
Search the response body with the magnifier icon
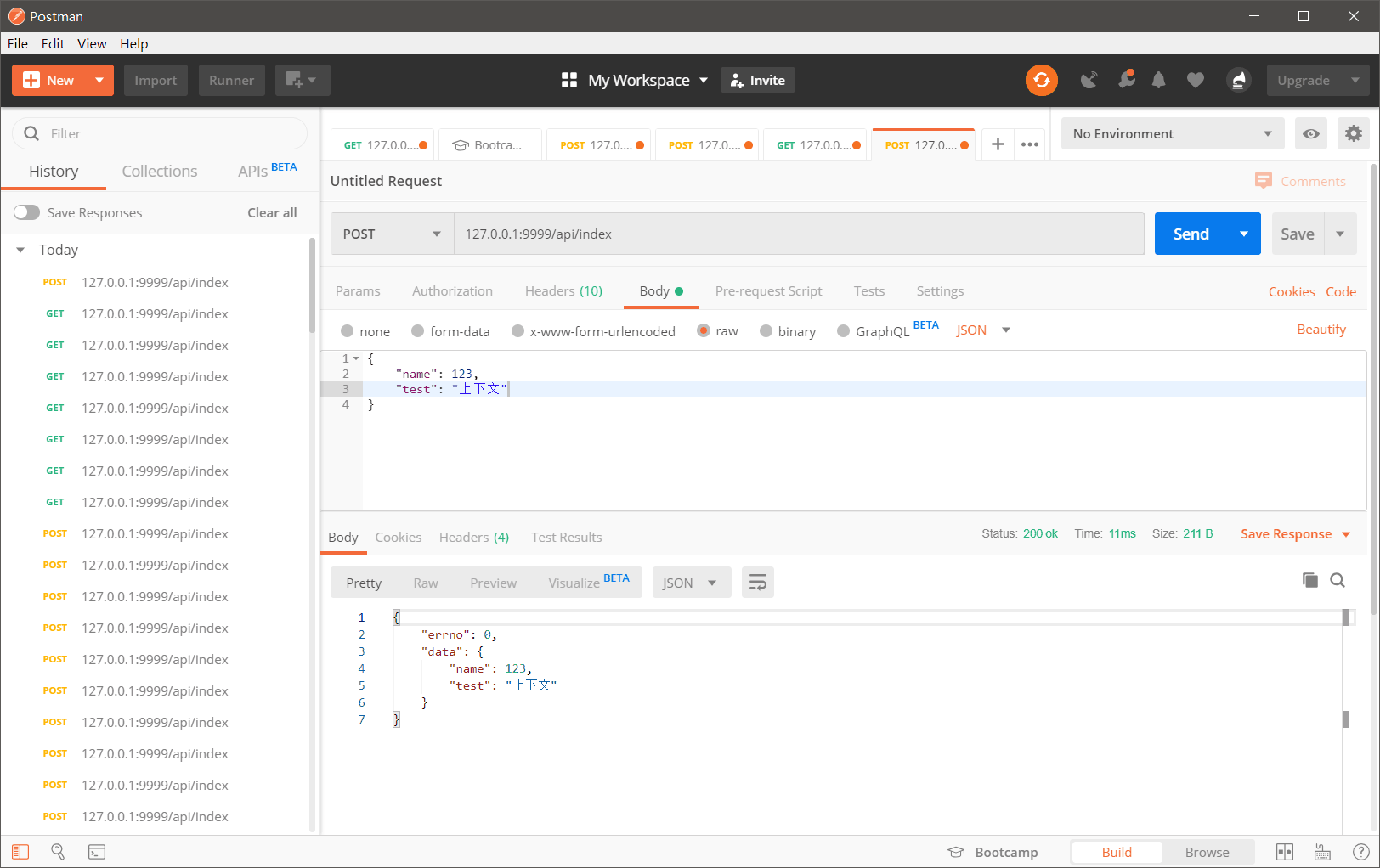point(1338,580)
